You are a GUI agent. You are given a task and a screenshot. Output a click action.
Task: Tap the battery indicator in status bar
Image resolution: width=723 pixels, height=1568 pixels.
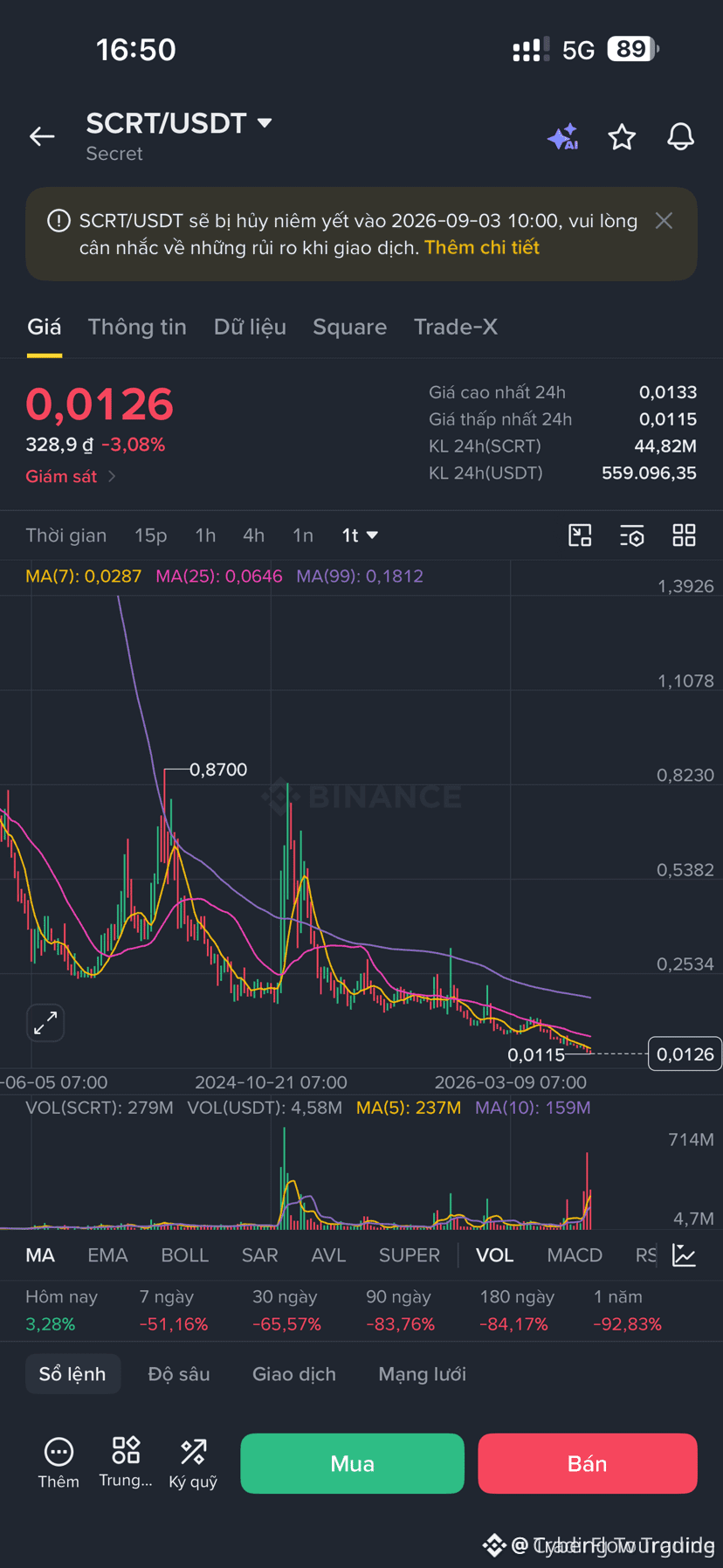click(x=633, y=49)
